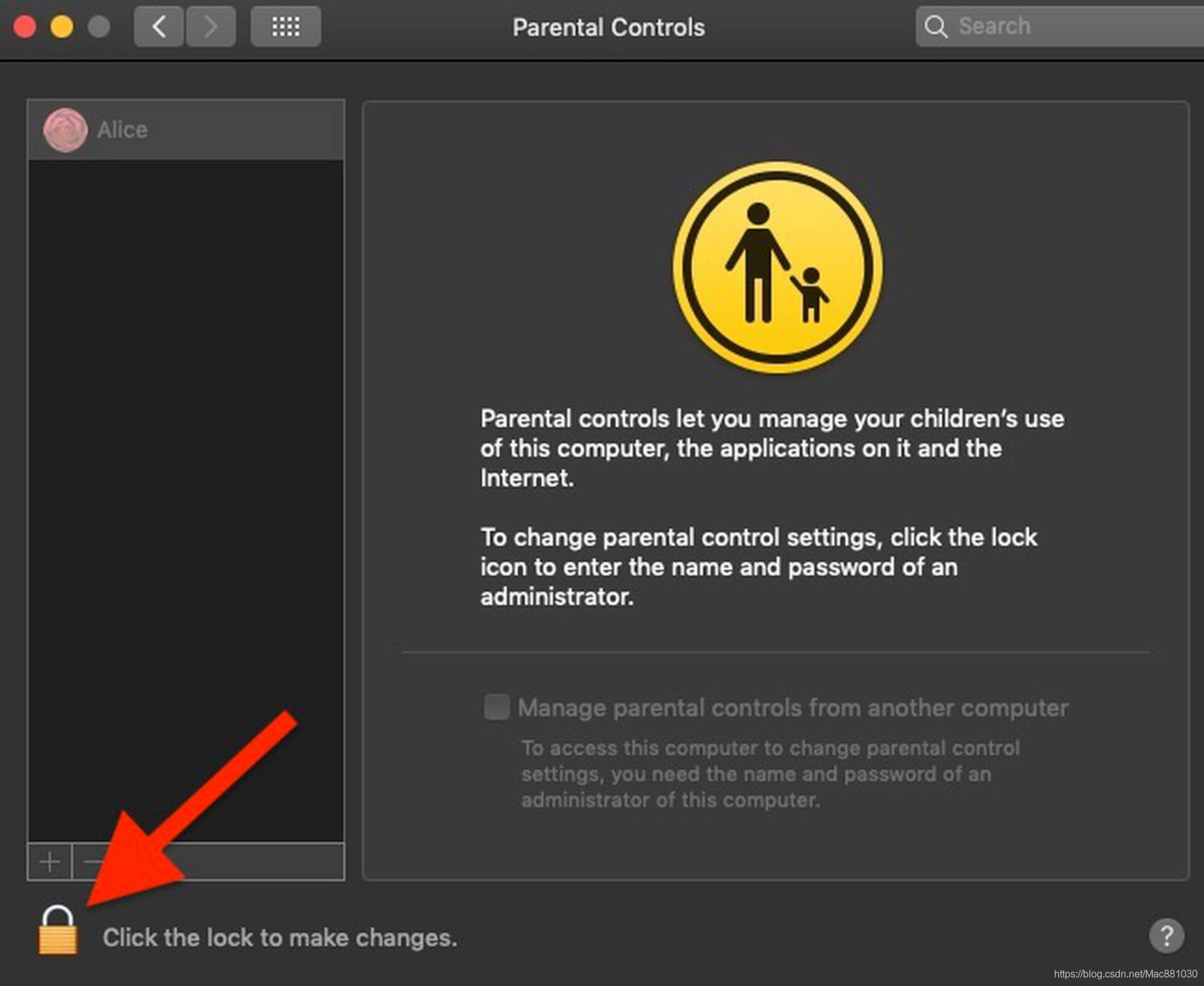Minimize window with the yellow button
Viewport: 1204px width, 986px height.
pos(61,27)
